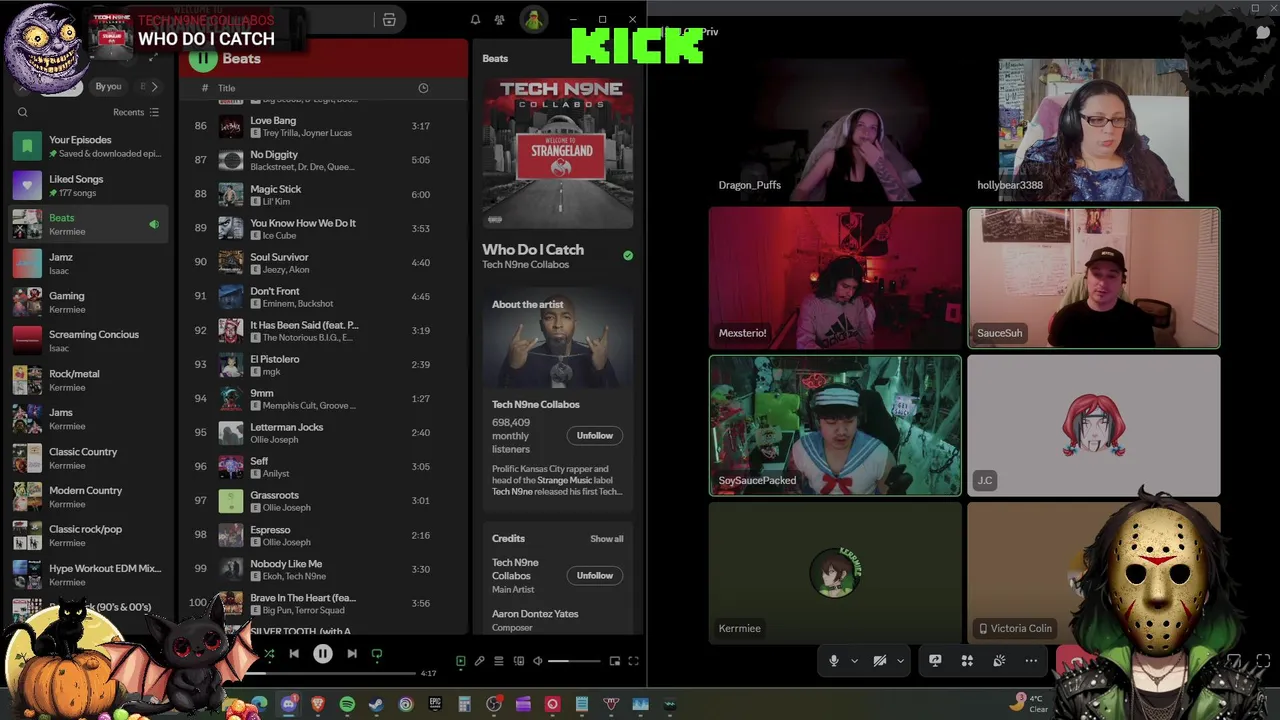The height and width of the screenshot is (720, 1280).
Task: Expand Discord microphone options arrow
Action: (x=854, y=661)
